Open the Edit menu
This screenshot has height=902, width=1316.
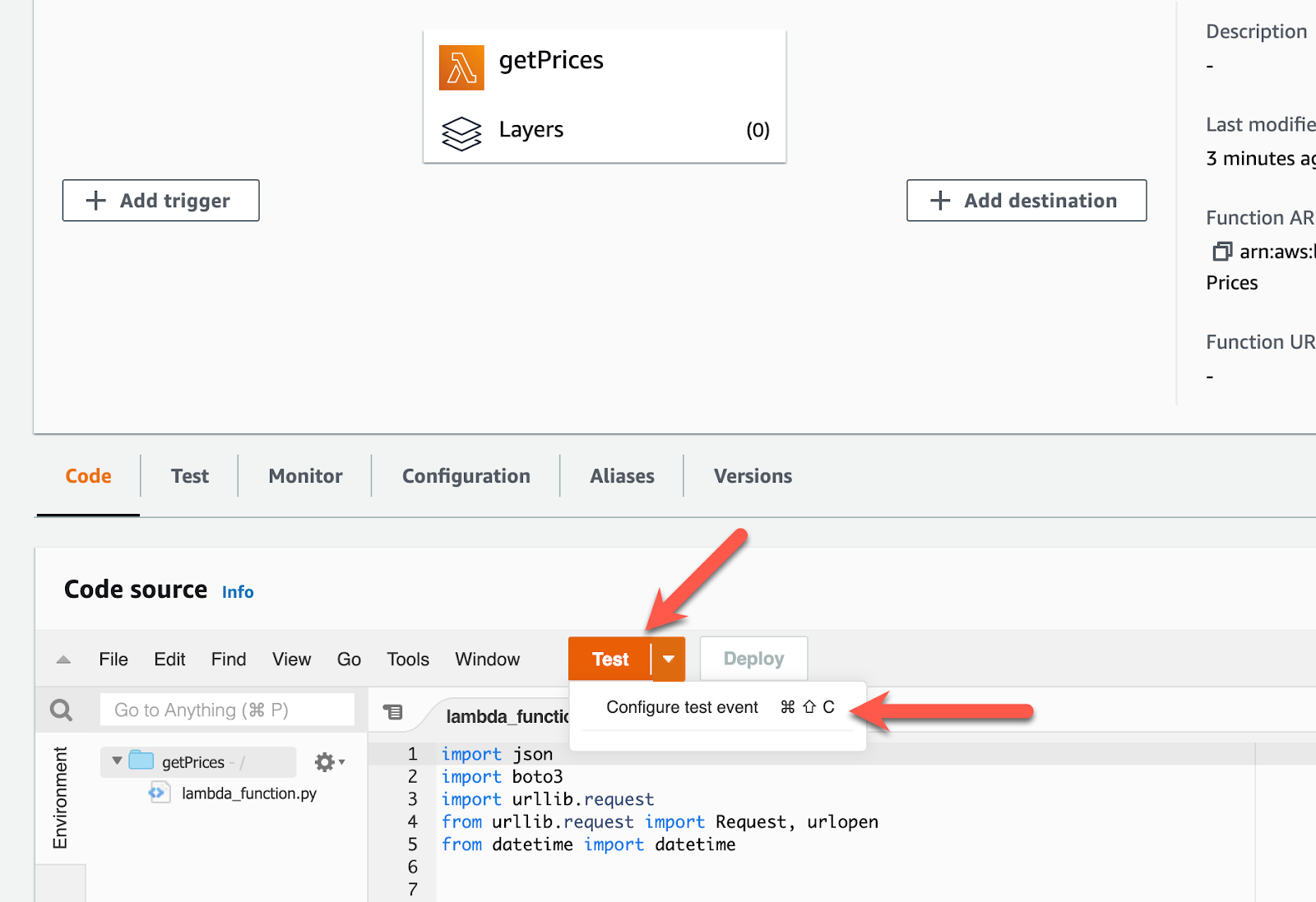click(169, 659)
